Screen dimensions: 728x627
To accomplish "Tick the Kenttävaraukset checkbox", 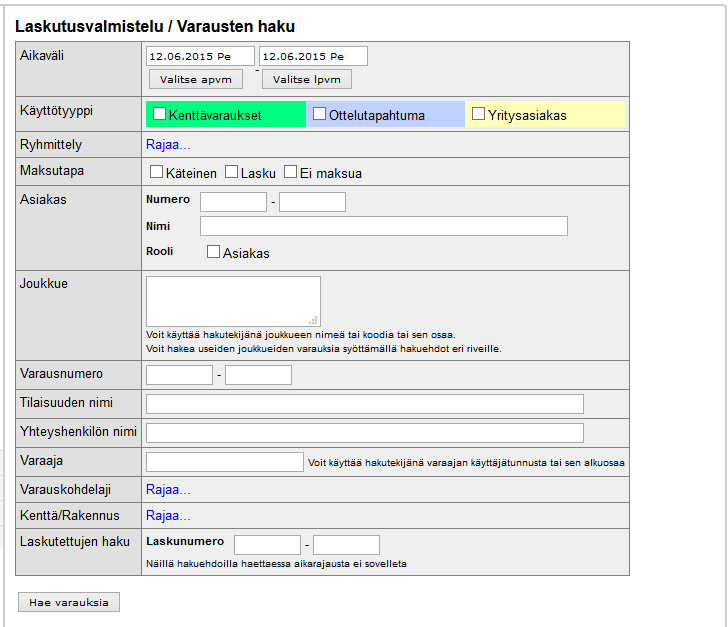I will pyautogui.click(x=159, y=114).
